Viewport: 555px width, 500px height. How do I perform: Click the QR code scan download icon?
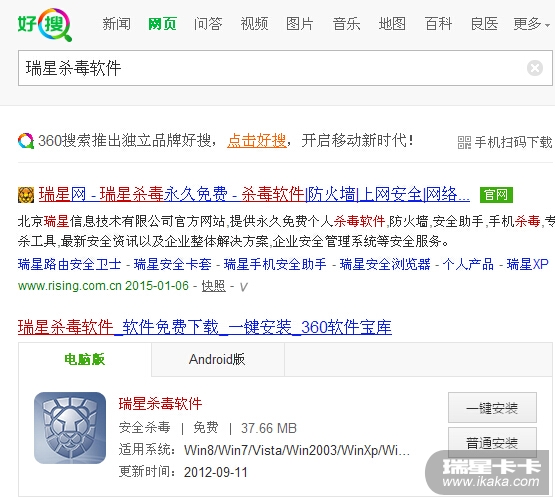click(464, 142)
